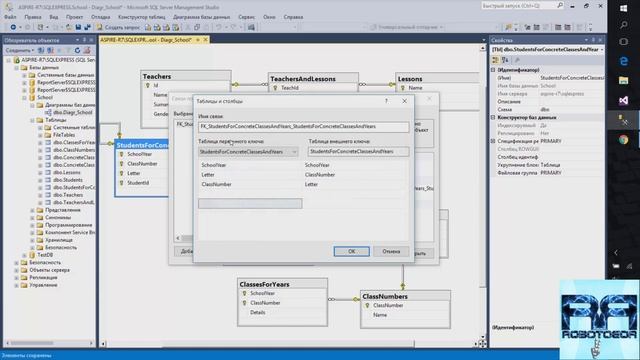640x360 pixels.
Task: Click the Object Explorer horizontal scrollbar
Action: (x=49, y=343)
